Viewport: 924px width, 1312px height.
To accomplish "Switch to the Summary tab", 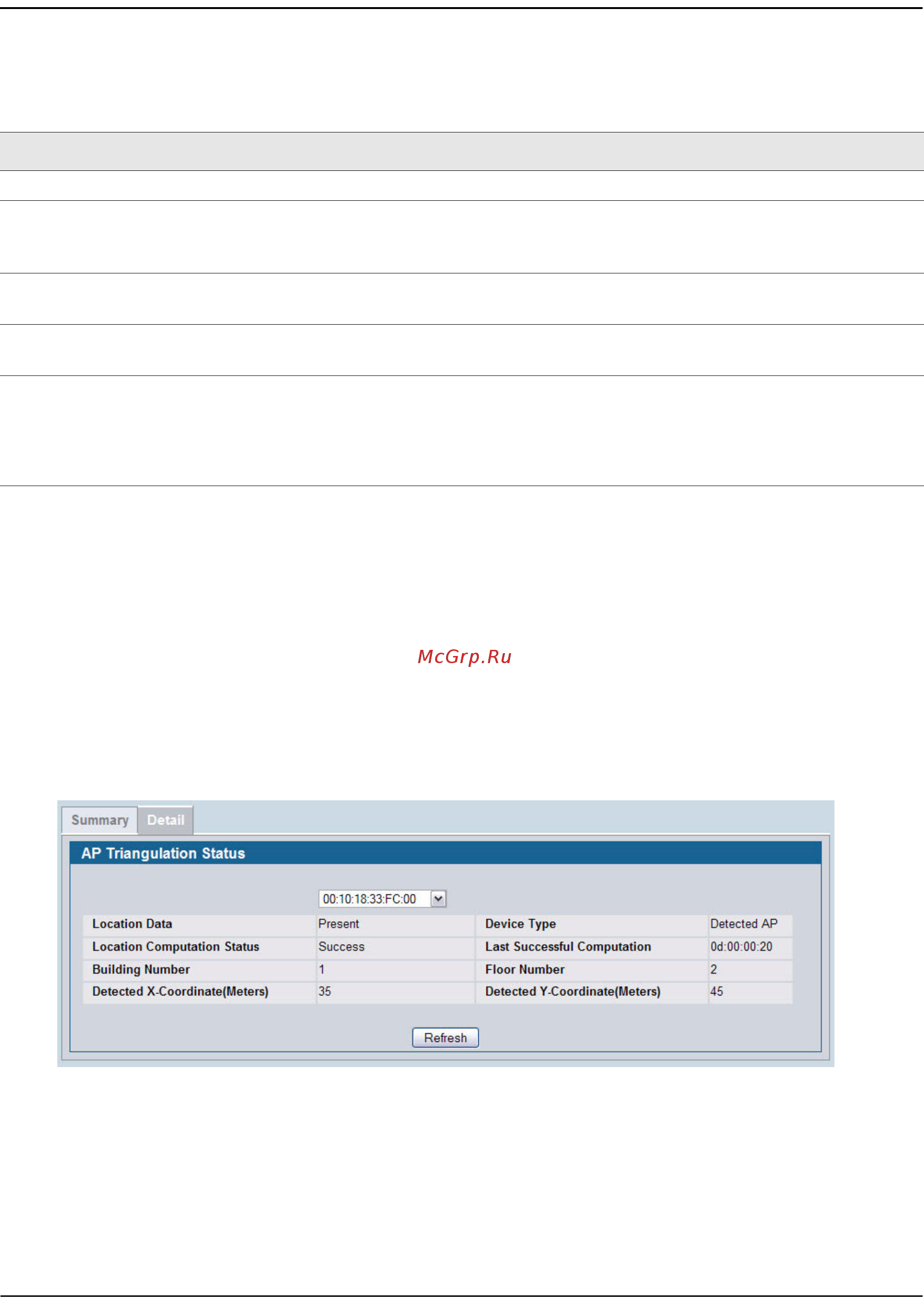I will pos(100,820).
